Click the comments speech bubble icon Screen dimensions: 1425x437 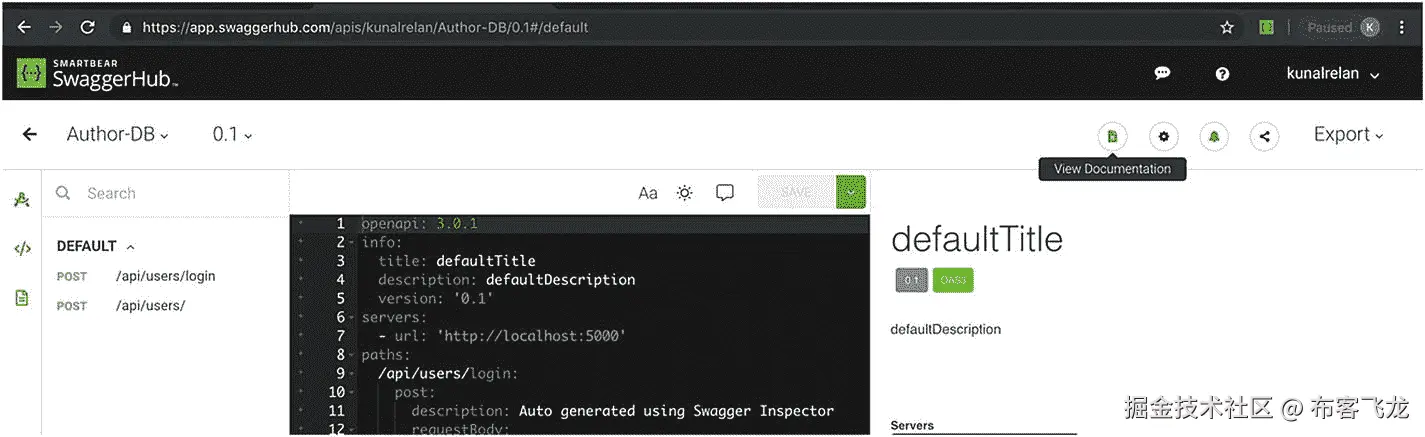[725, 193]
